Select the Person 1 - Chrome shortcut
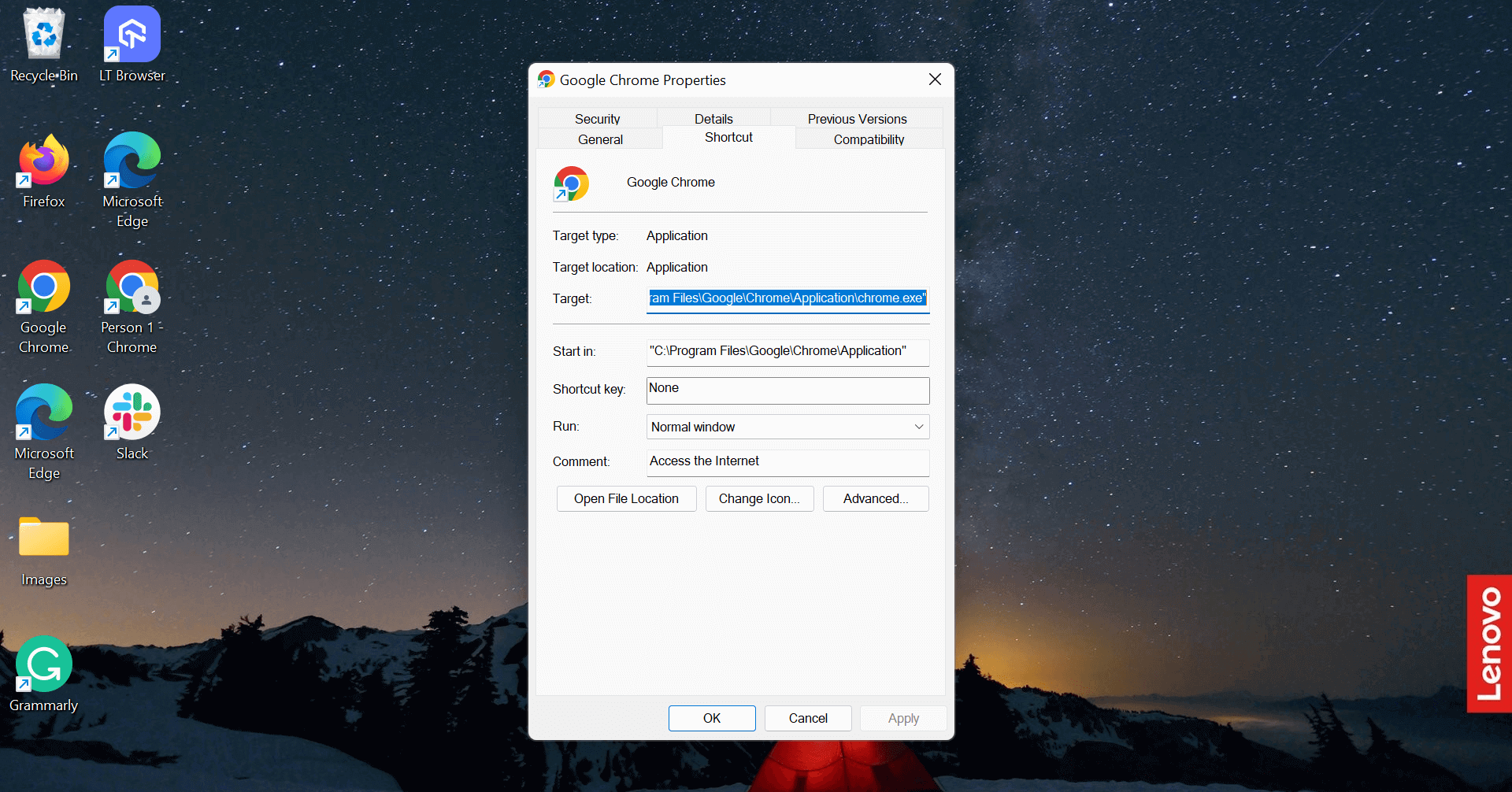The width and height of the screenshot is (1512, 792). click(131, 289)
